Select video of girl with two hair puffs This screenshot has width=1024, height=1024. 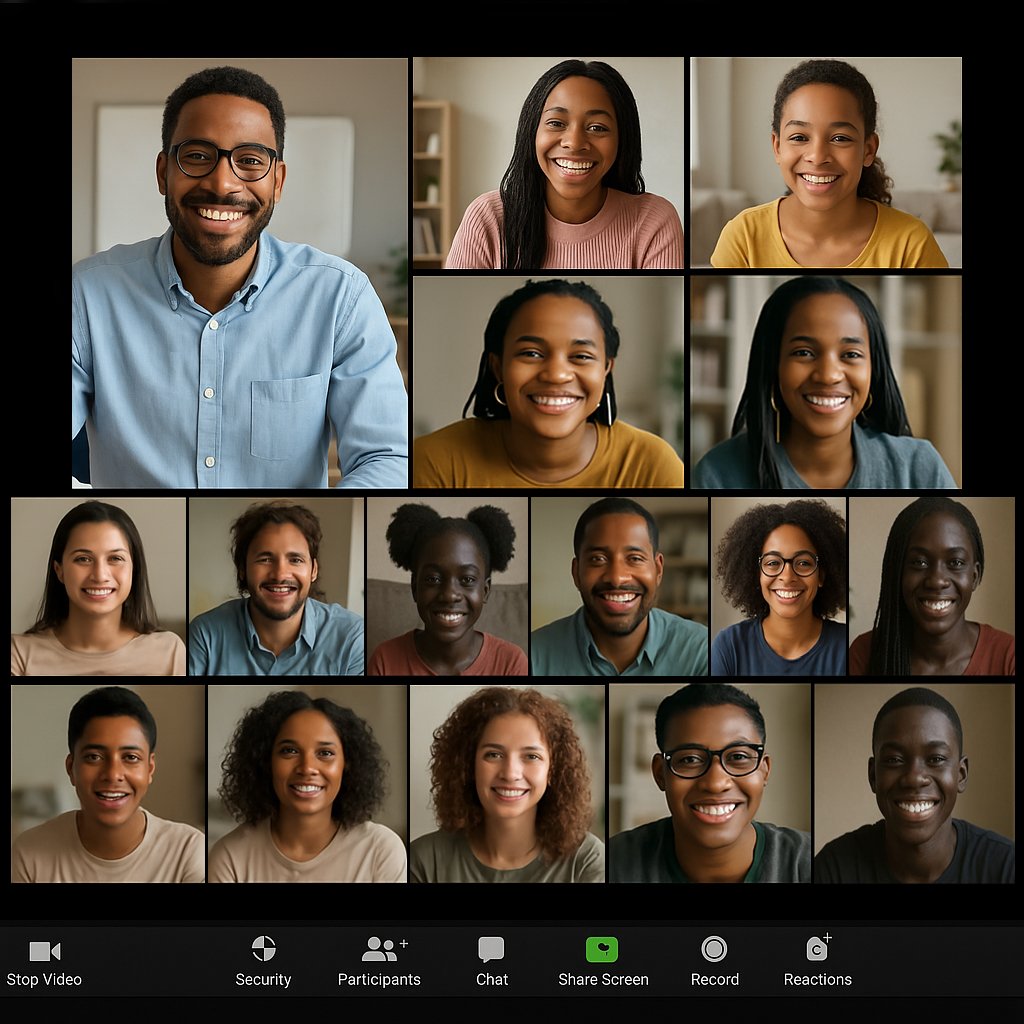point(447,586)
